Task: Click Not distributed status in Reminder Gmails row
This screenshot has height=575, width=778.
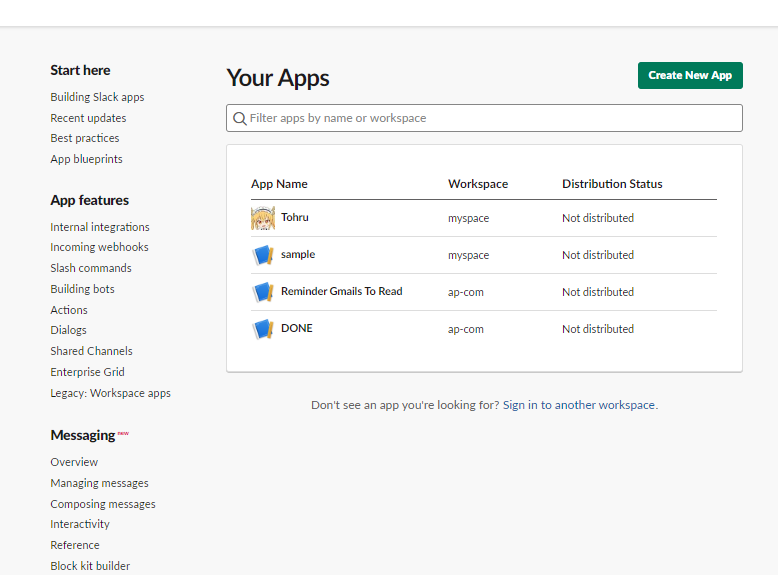Action: (598, 292)
